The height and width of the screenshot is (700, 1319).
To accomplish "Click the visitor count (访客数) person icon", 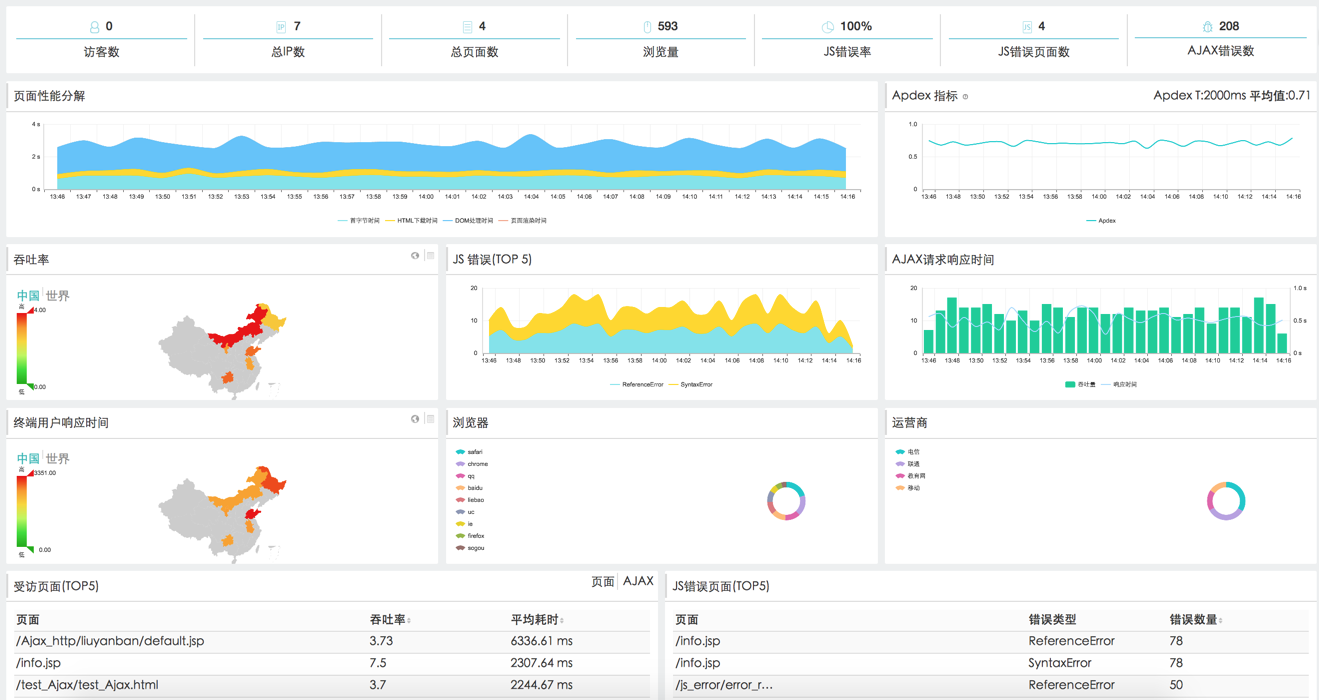I will point(94,27).
